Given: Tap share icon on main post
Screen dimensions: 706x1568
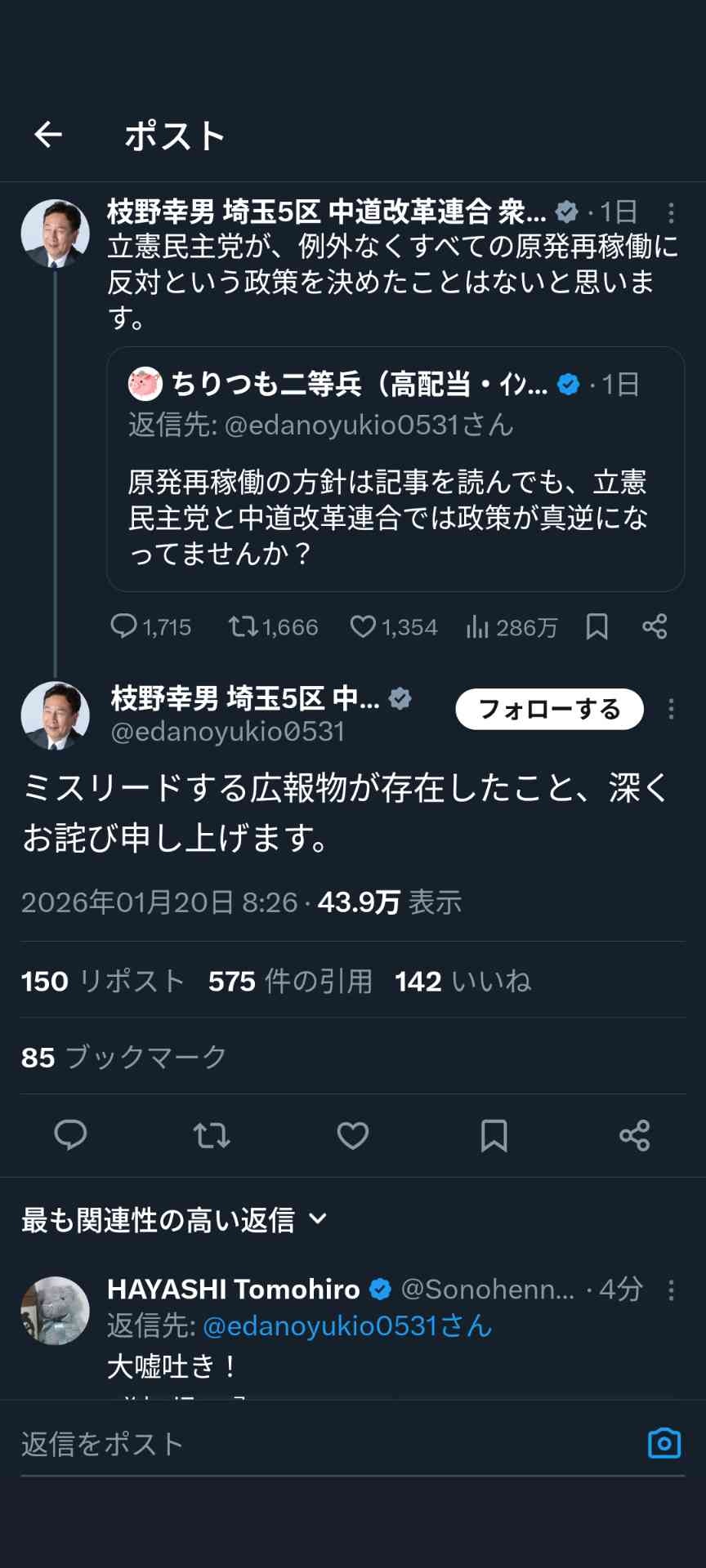Looking at the screenshot, I should [635, 1135].
